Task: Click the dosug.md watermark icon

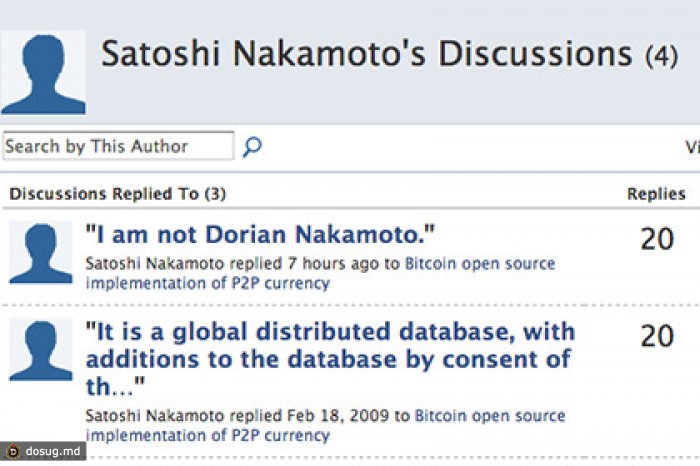Action: click(14, 452)
